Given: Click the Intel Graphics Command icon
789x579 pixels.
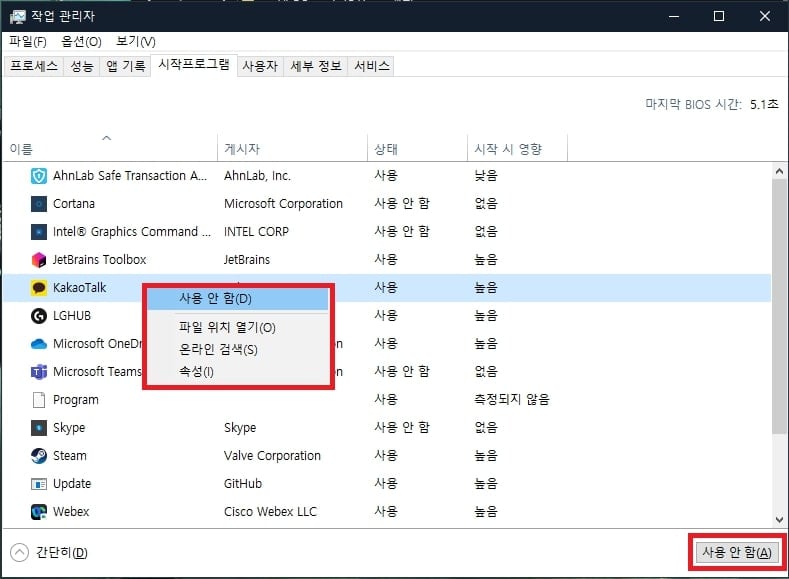Looking at the screenshot, I should pyautogui.click(x=39, y=232).
